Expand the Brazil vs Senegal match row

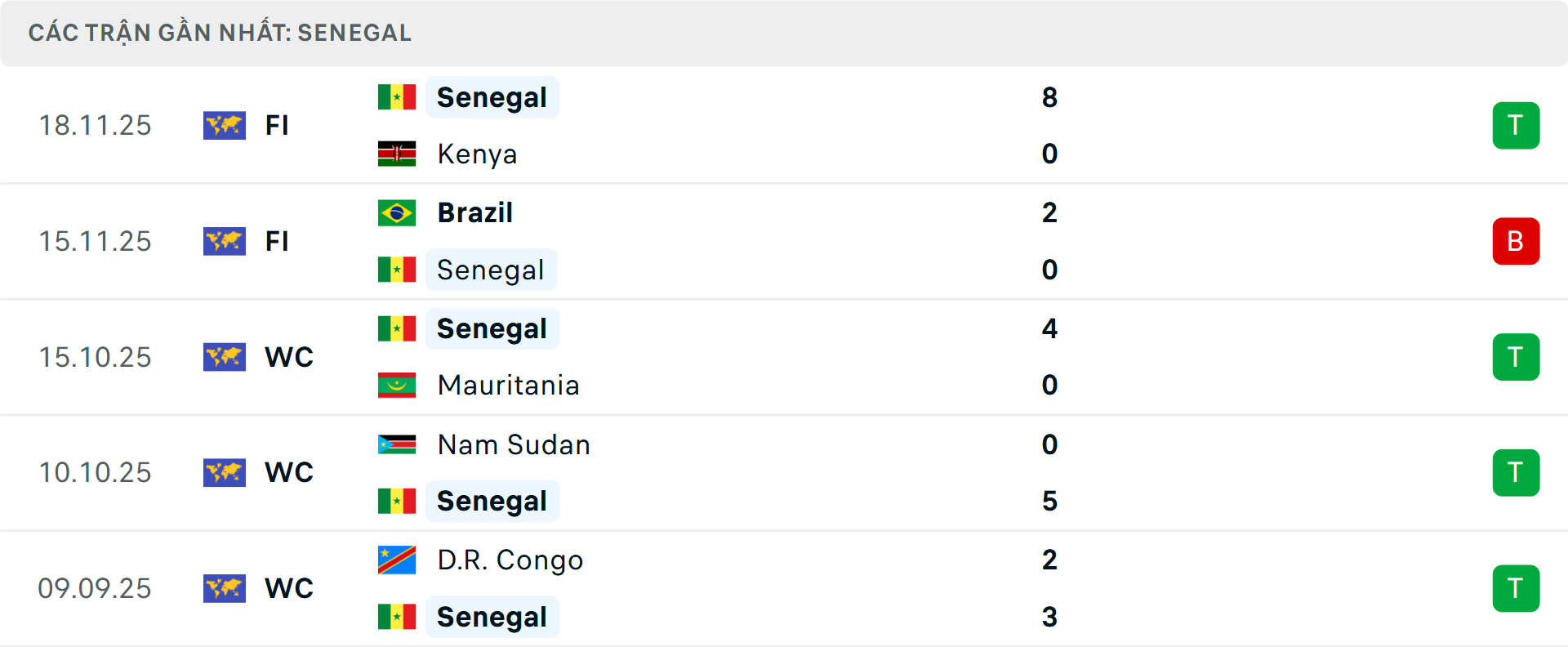[817, 241]
